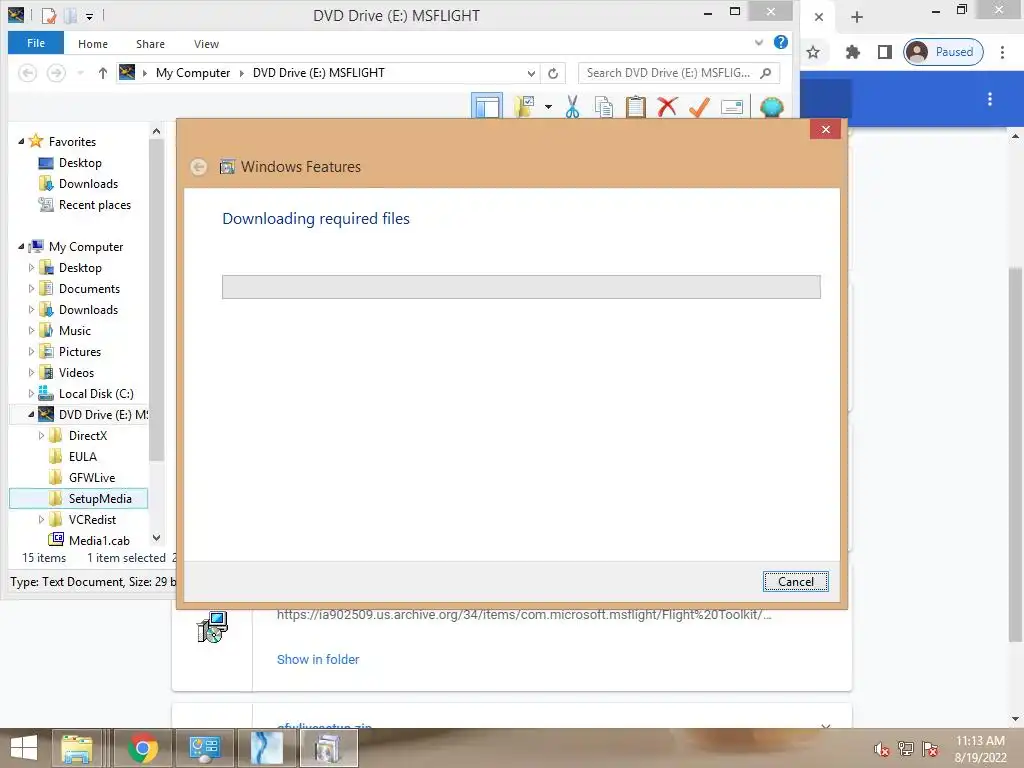Click Explorer Back navigation arrow
1024x768 pixels.
pos(27,72)
